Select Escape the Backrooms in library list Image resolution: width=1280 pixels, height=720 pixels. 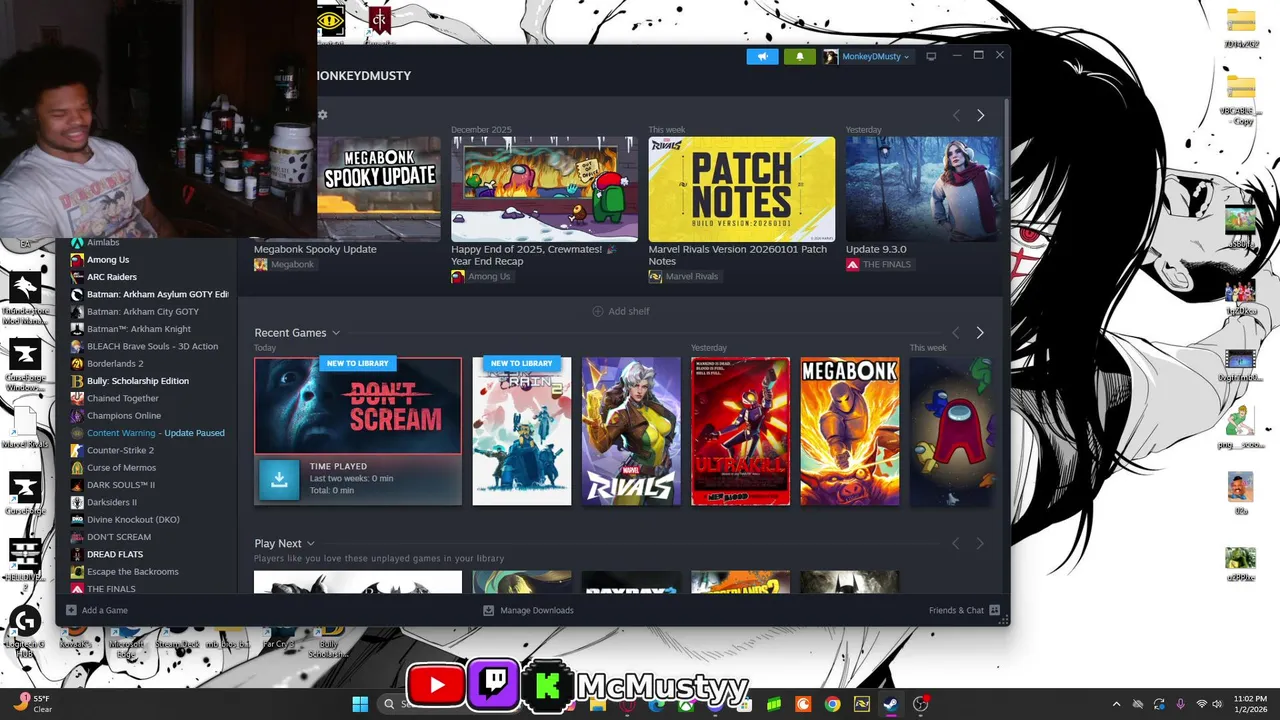(133, 572)
